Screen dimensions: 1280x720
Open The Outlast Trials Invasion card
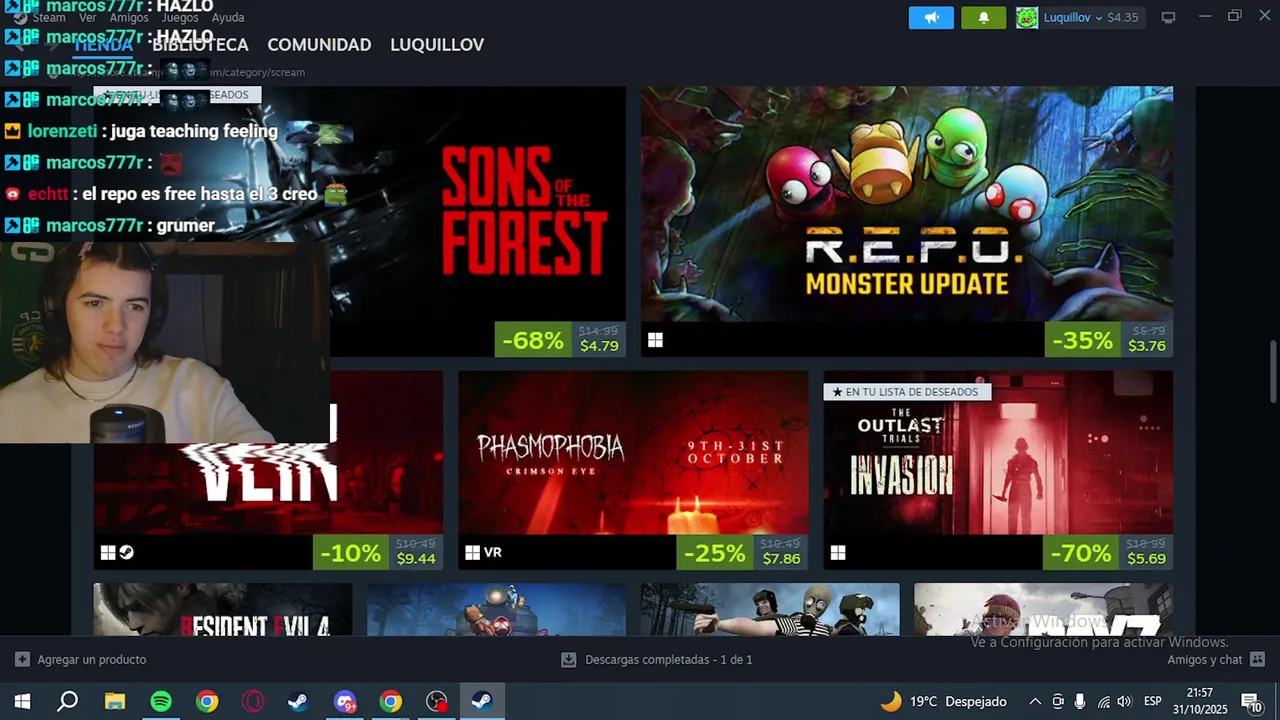pyautogui.click(x=998, y=470)
